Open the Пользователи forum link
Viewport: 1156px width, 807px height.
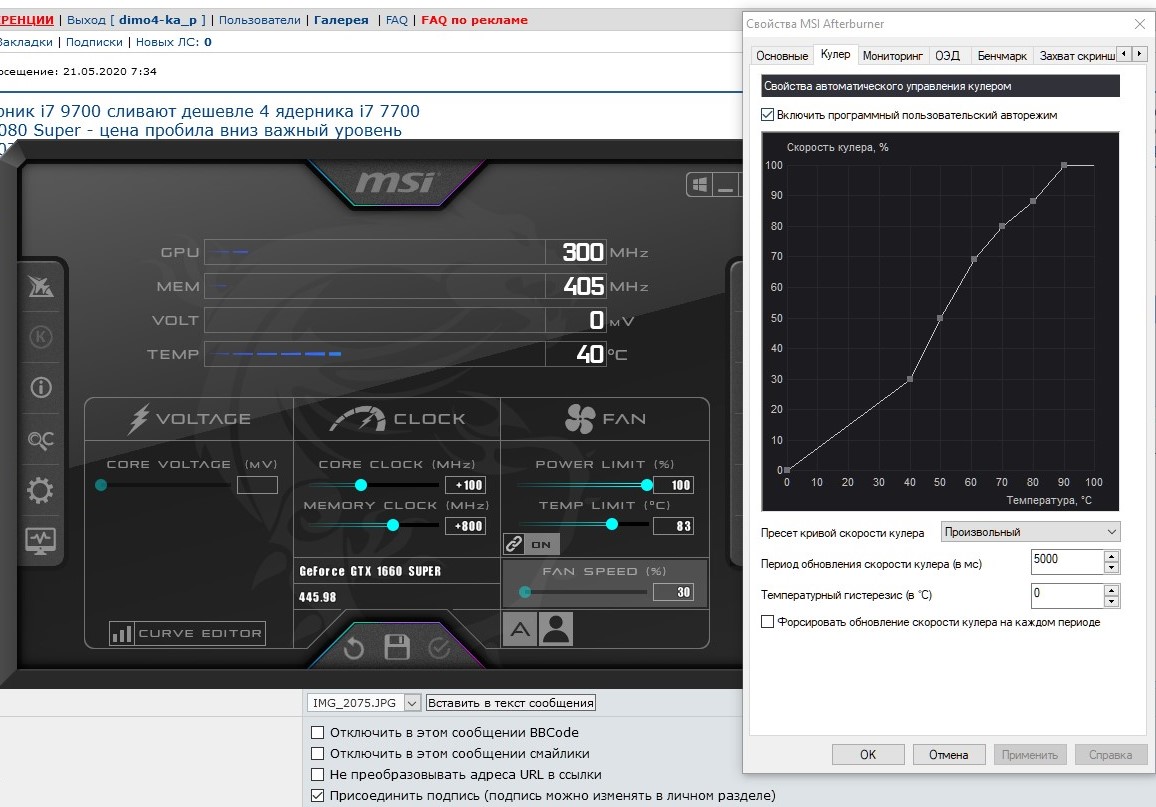click(260, 20)
